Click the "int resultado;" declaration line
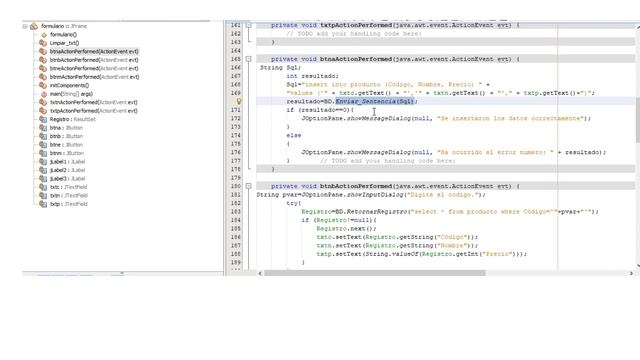Viewport: 640px width, 360px height. point(312,76)
